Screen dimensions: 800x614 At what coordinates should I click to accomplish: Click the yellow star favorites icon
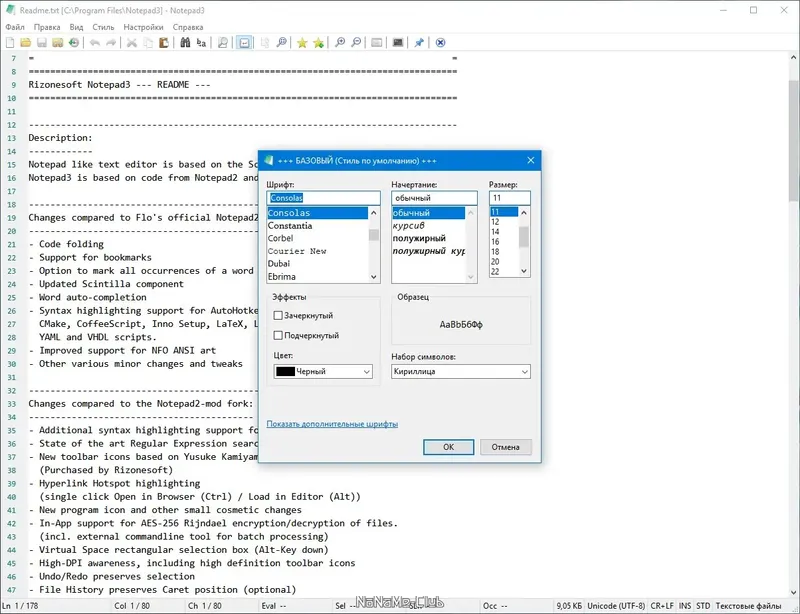[x=302, y=43]
